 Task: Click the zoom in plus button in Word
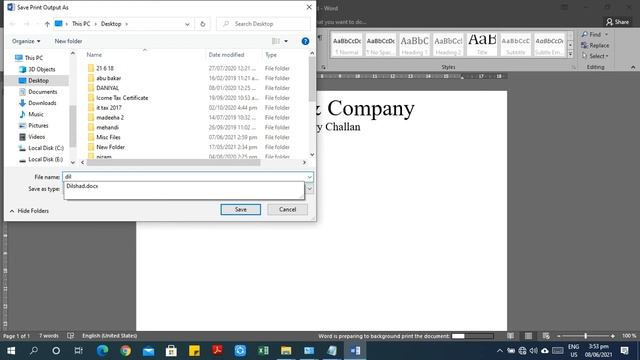tap(613, 336)
